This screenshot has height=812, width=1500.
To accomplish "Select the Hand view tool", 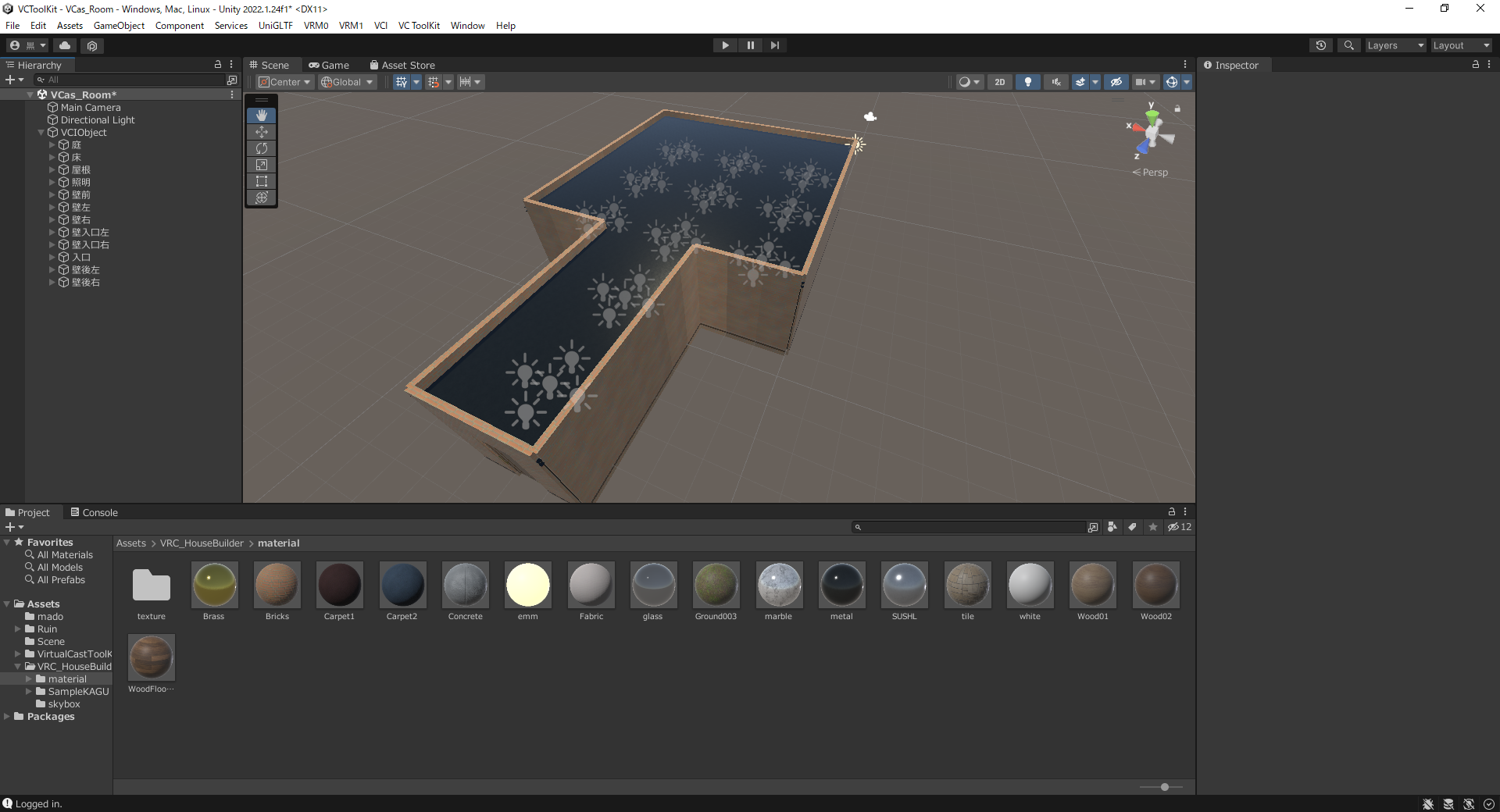I will pos(262,115).
